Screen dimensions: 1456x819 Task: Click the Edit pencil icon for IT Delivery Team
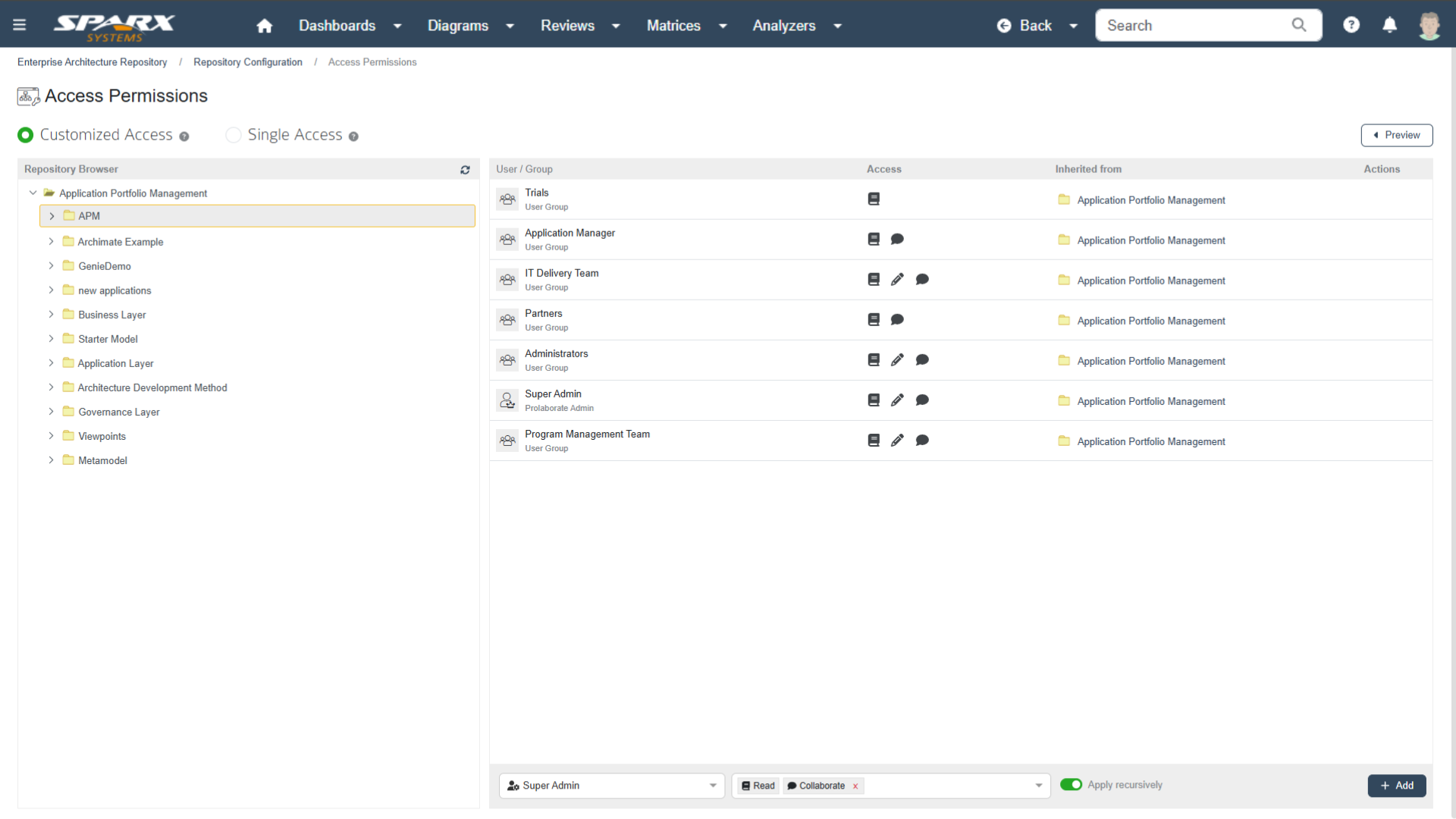point(898,279)
